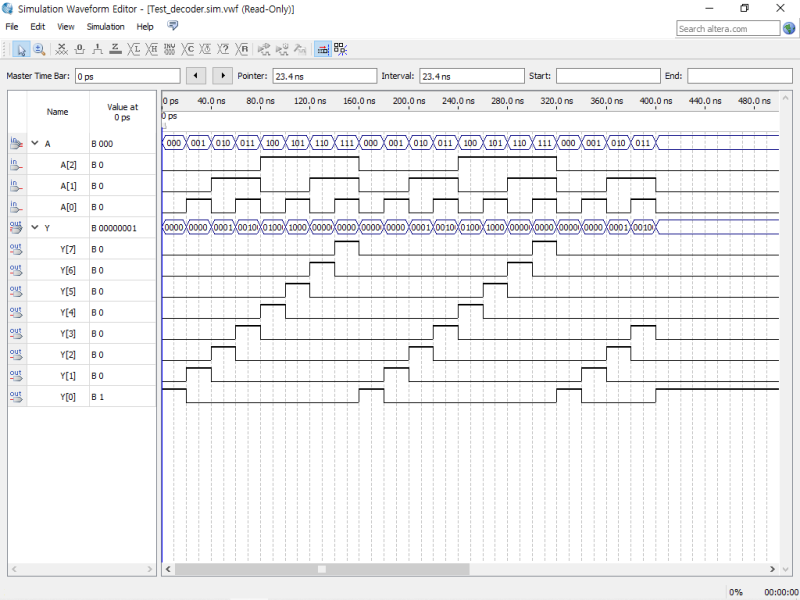Select the Zoom tool in toolbar
Image resolution: width=800 pixels, height=600 pixels.
tap(39, 48)
